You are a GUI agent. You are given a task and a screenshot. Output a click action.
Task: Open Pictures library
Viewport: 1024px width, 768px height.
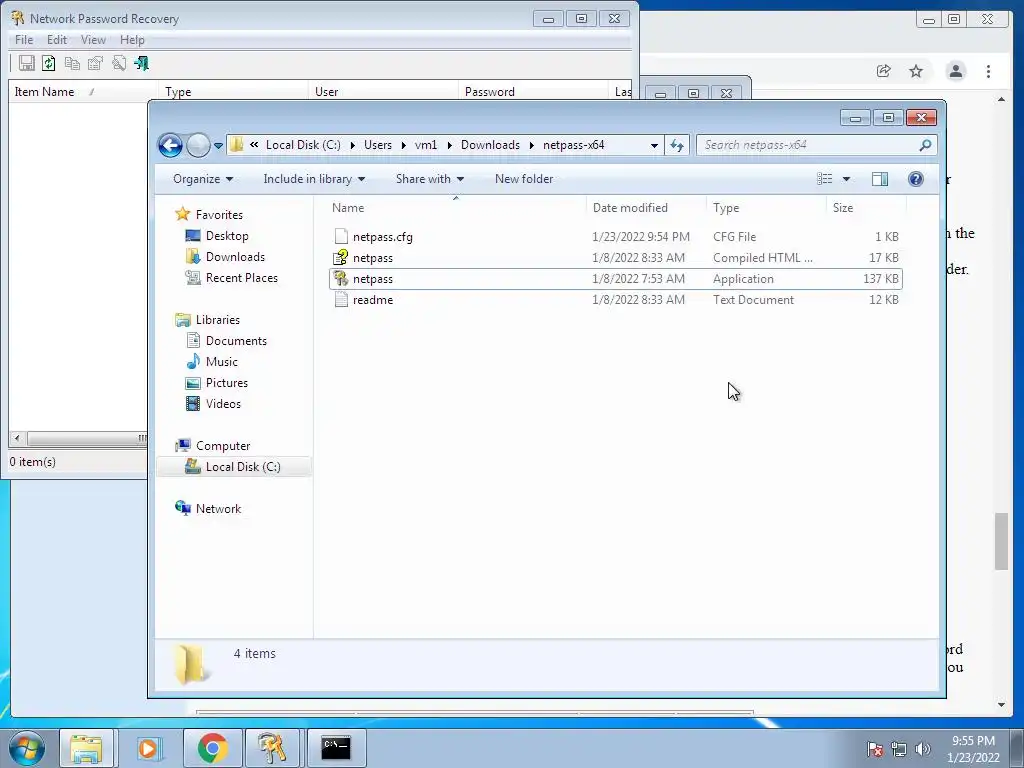pyautogui.click(x=227, y=383)
